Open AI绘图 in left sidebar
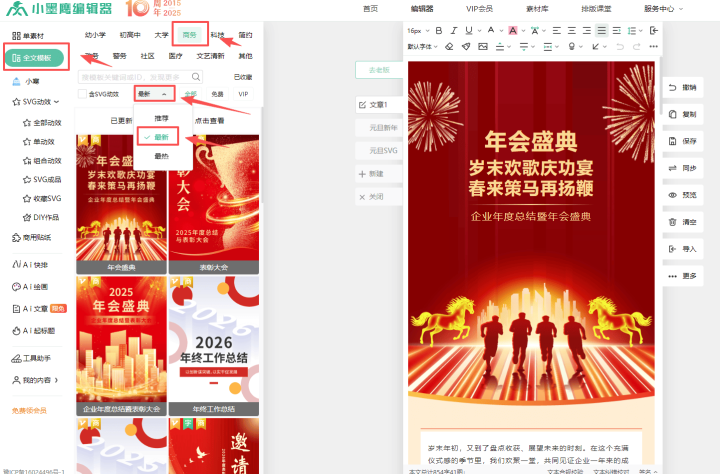Viewport: 720px width, 474px height. (30, 287)
